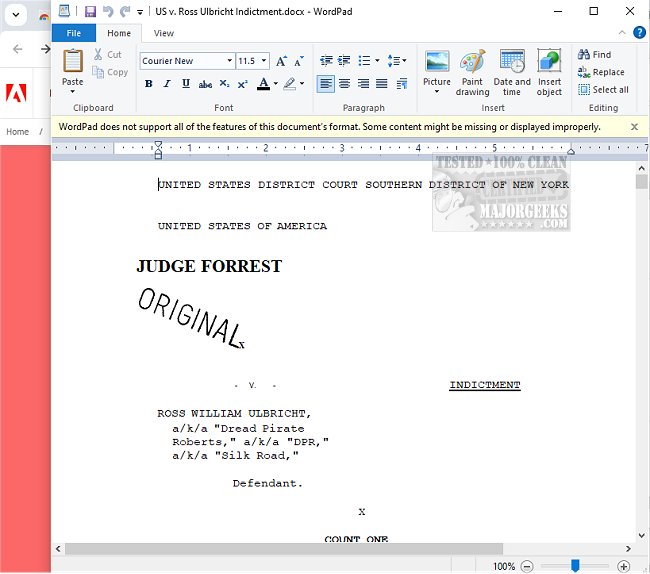Click the Grow font icon

(x=281, y=61)
